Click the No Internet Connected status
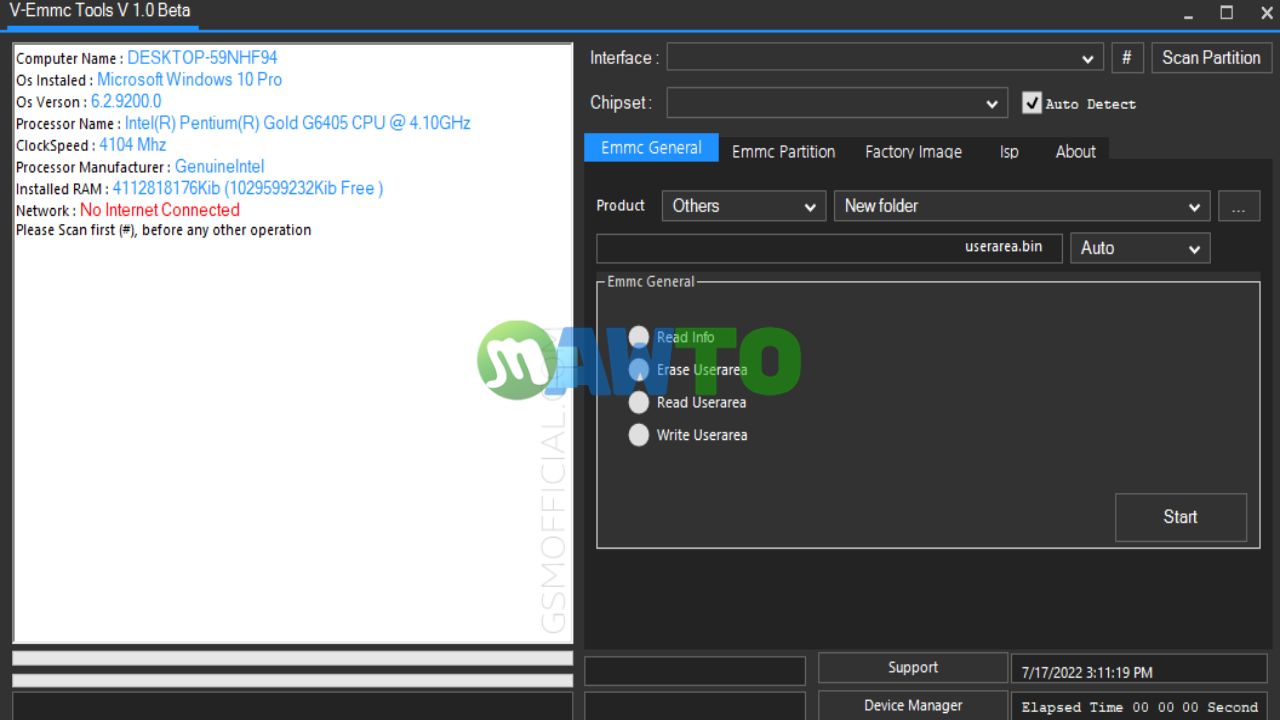This screenshot has height=720, width=1280. click(160, 210)
